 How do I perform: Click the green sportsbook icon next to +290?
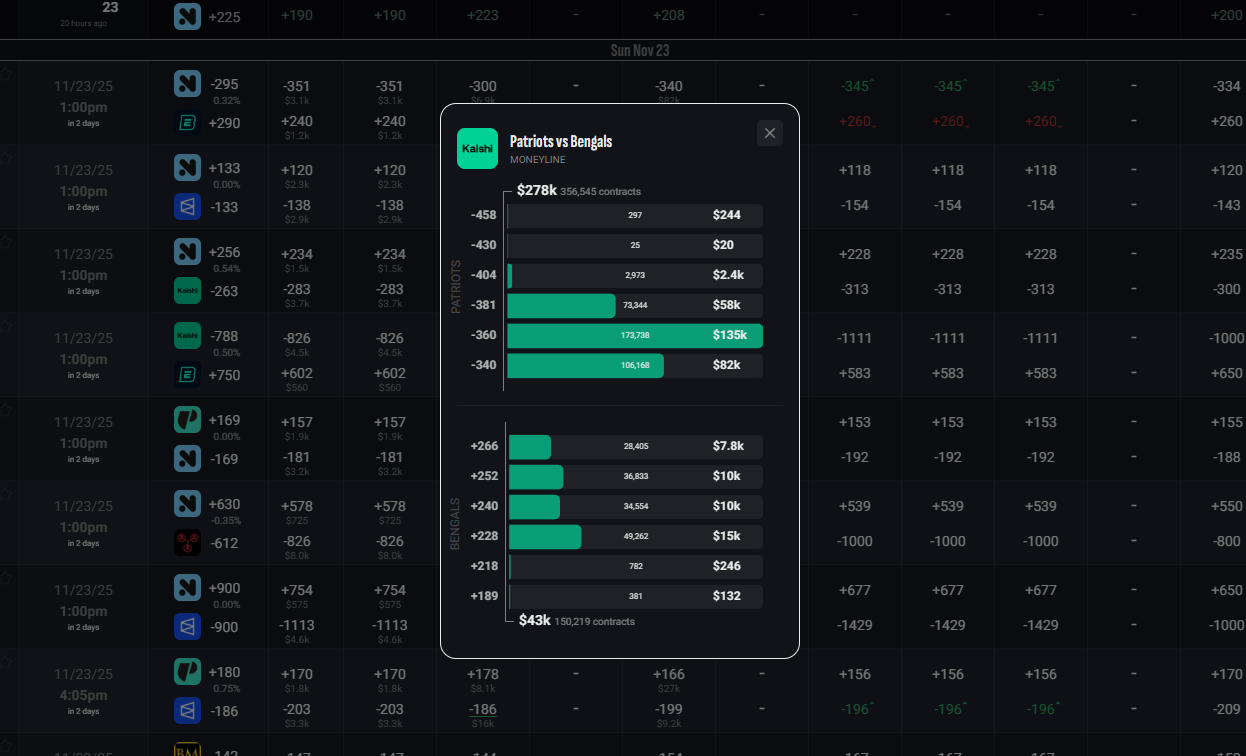click(x=186, y=121)
